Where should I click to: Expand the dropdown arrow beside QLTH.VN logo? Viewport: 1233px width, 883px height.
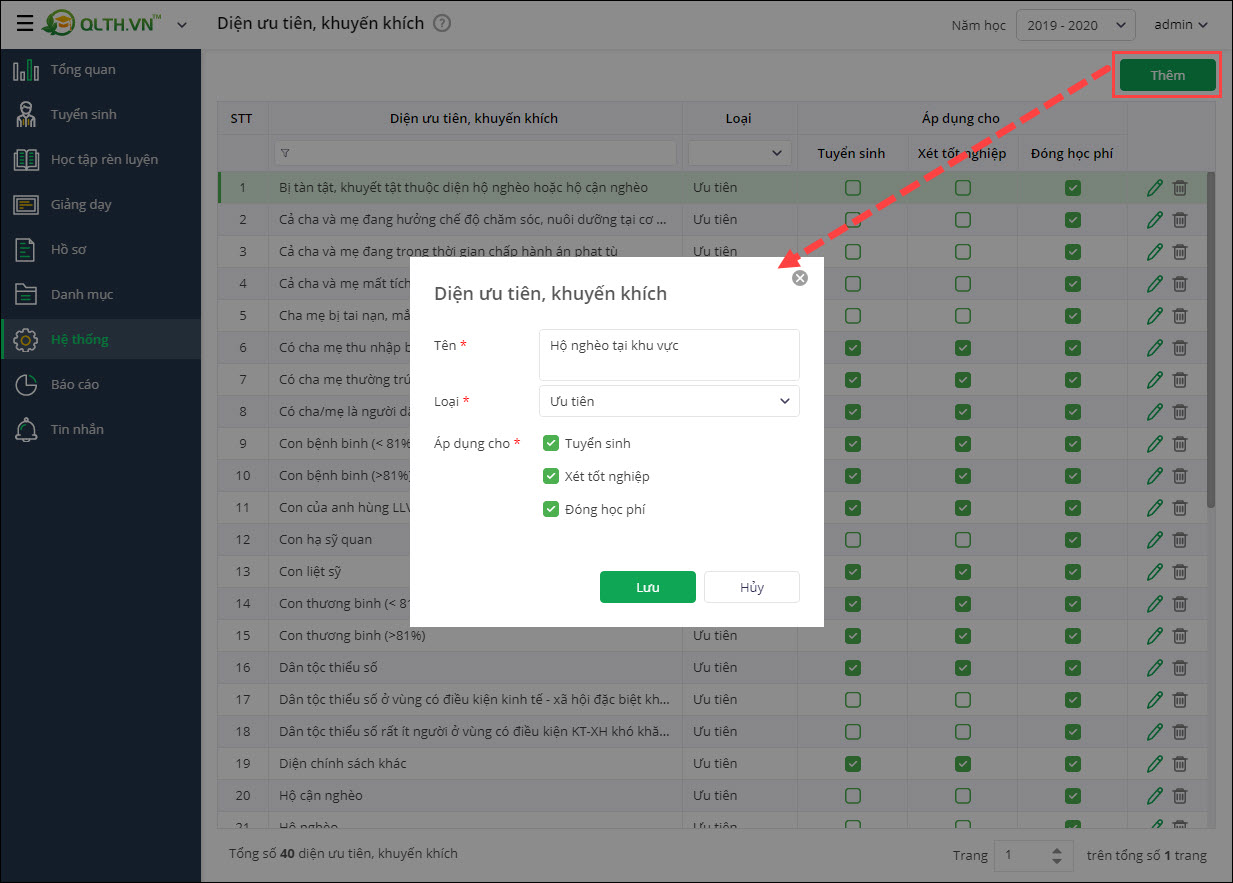181,25
